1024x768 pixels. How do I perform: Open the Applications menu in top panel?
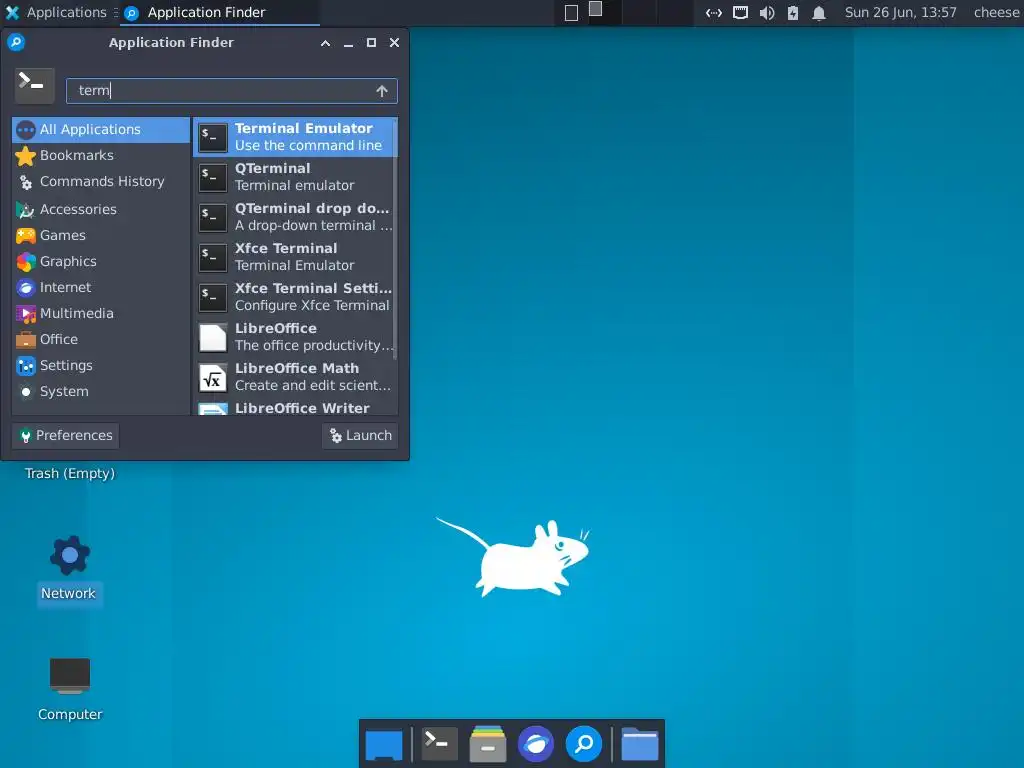pyautogui.click(x=56, y=12)
